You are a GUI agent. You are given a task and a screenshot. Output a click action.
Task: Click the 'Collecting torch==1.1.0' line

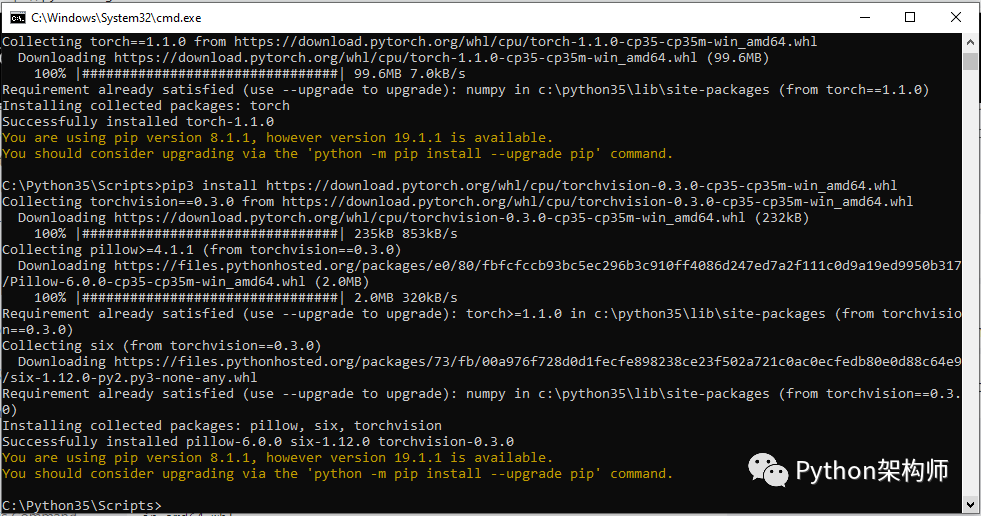pos(410,42)
